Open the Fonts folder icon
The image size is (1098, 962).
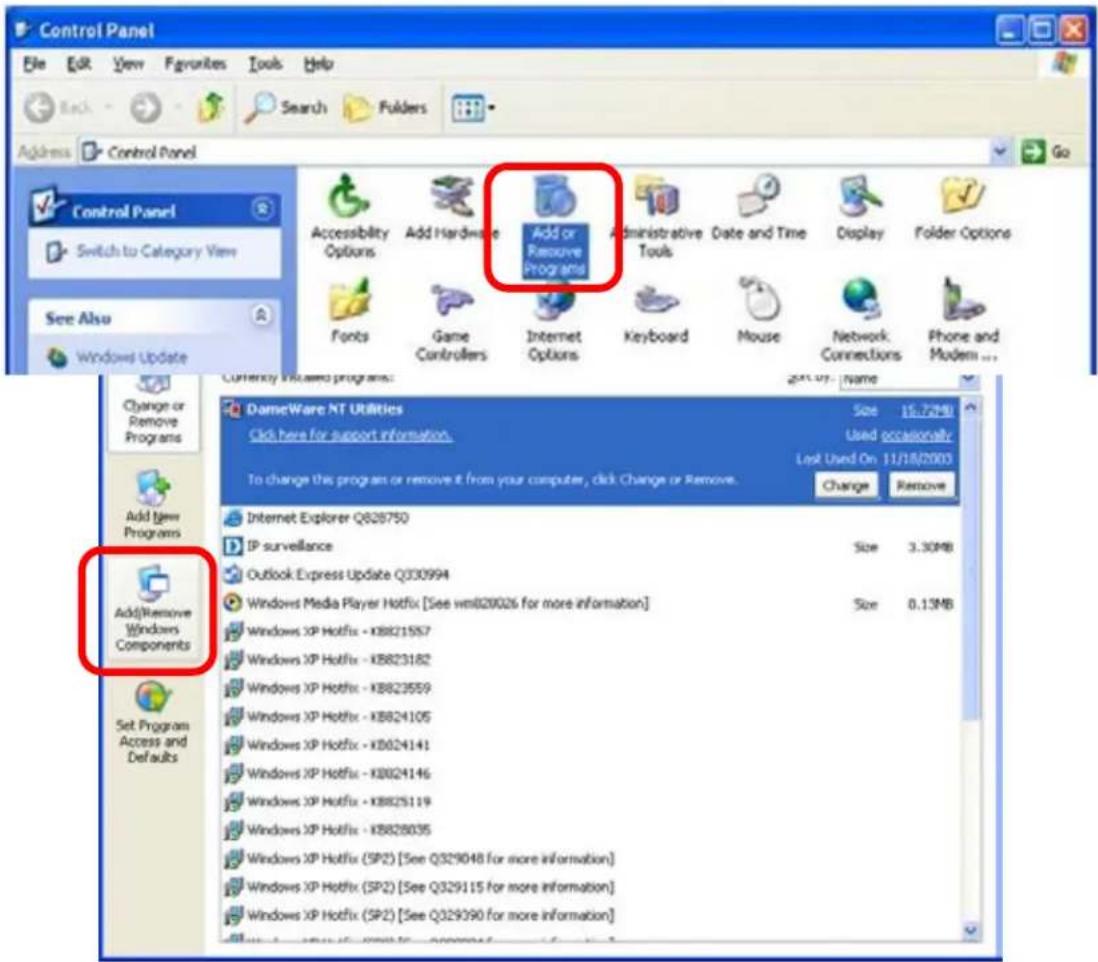[x=349, y=311]
